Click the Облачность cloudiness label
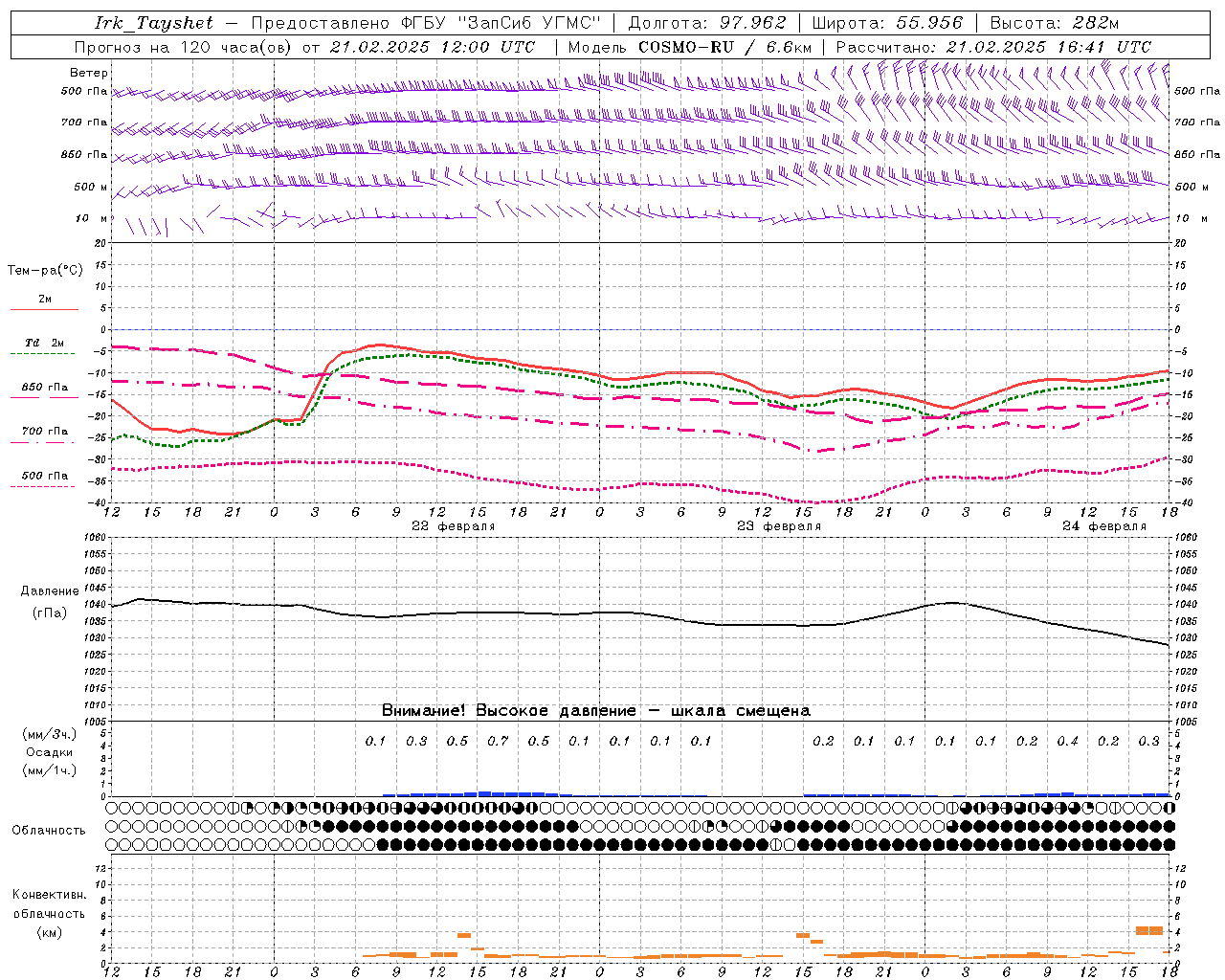1225x980 pixels. tap(49, 830)
